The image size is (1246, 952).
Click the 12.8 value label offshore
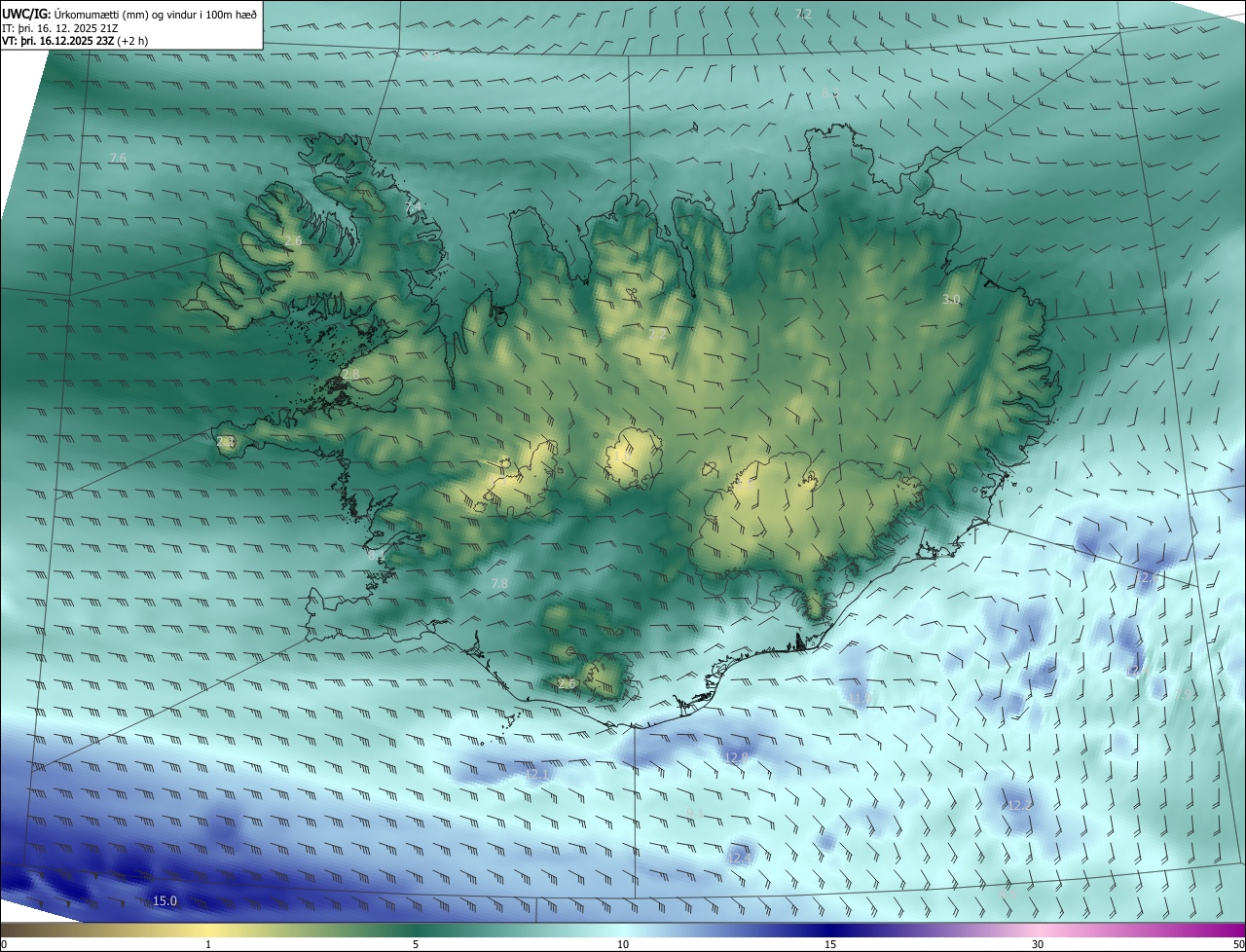(736, 757)
